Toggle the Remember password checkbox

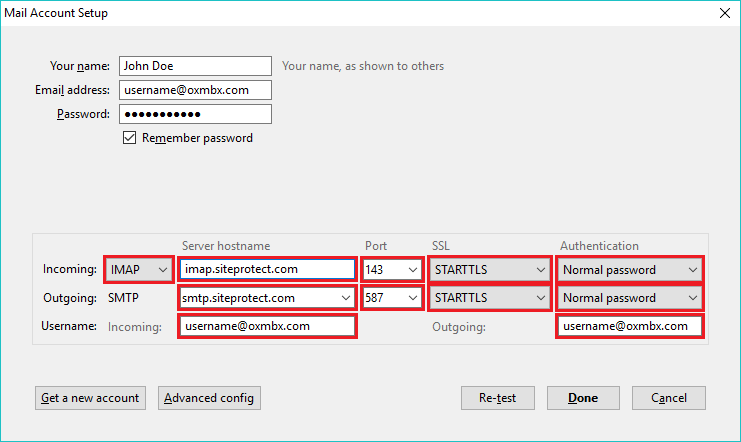click(129, 138)
